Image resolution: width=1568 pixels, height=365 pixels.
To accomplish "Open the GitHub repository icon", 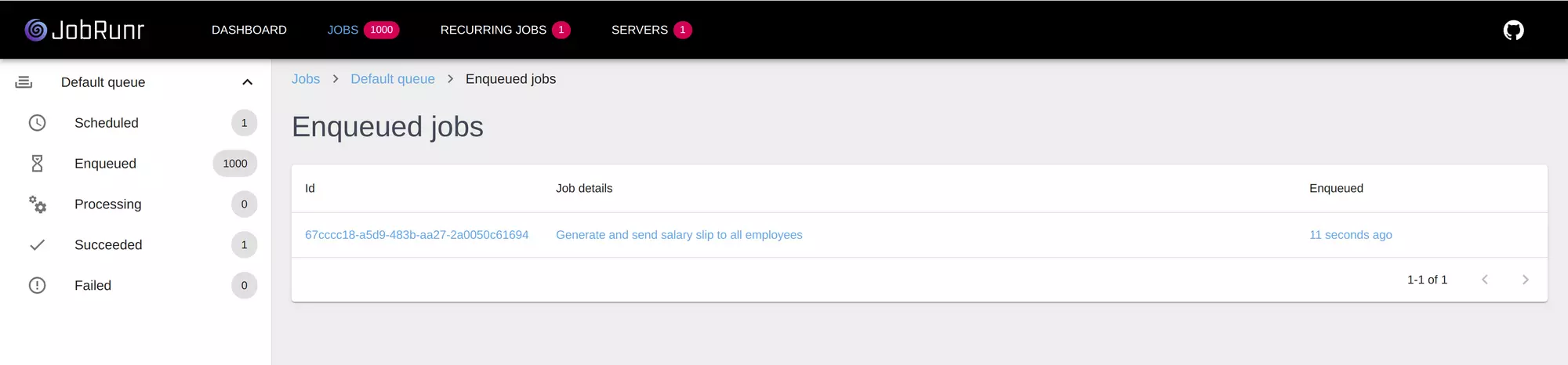I will 1513,30.
